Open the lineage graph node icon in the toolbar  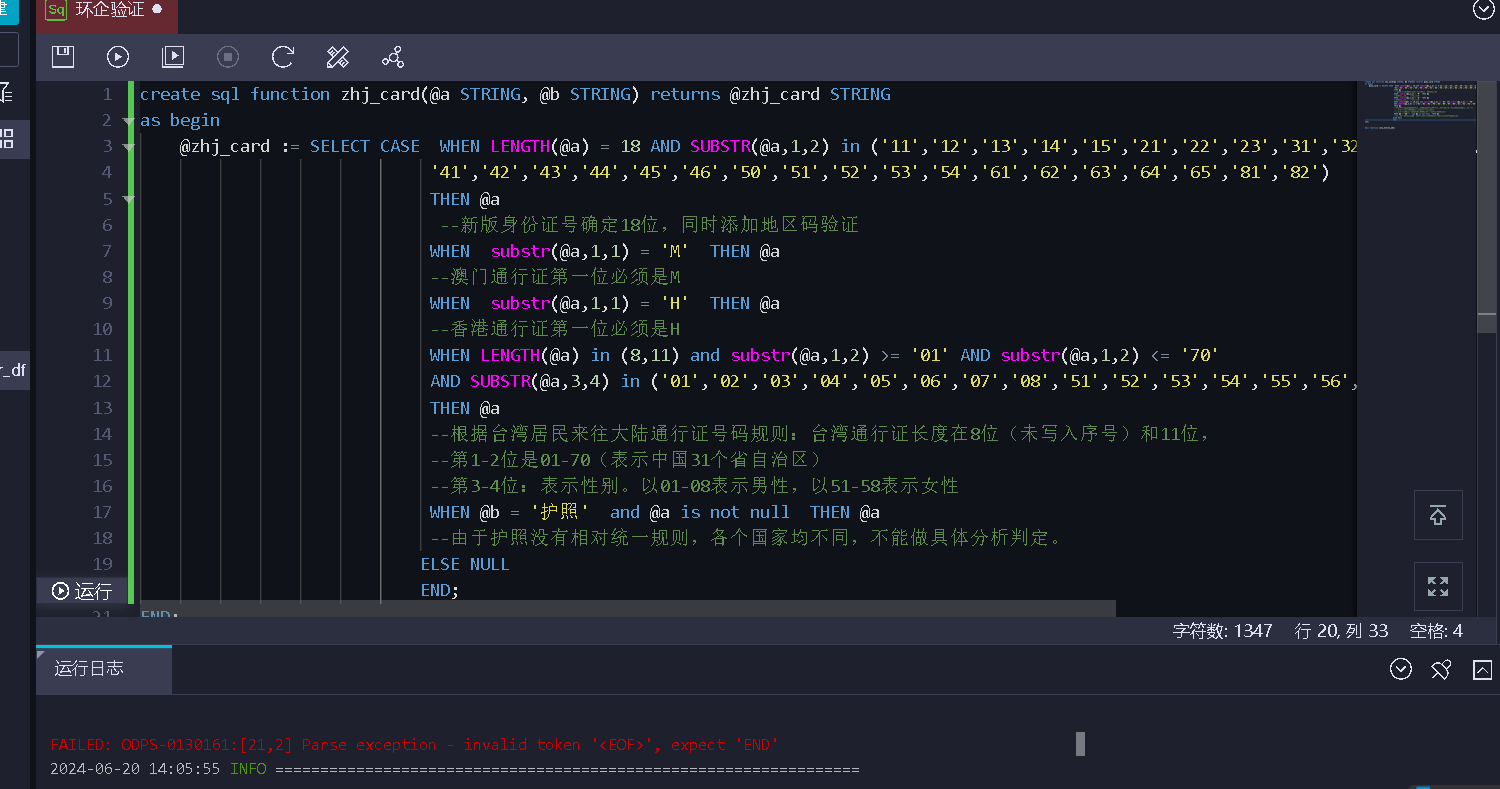(393, 57)
